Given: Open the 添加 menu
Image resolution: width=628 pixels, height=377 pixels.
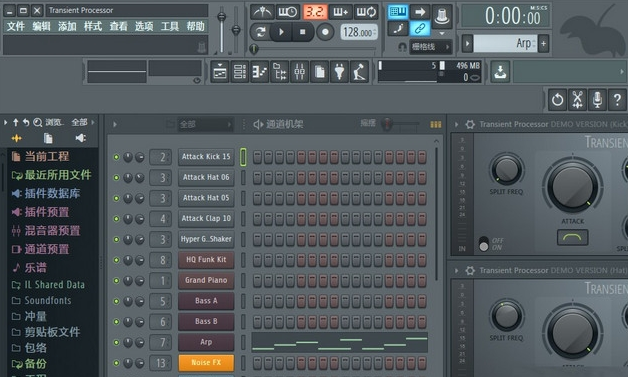Looking at the screenshot, I should (67, 26).
